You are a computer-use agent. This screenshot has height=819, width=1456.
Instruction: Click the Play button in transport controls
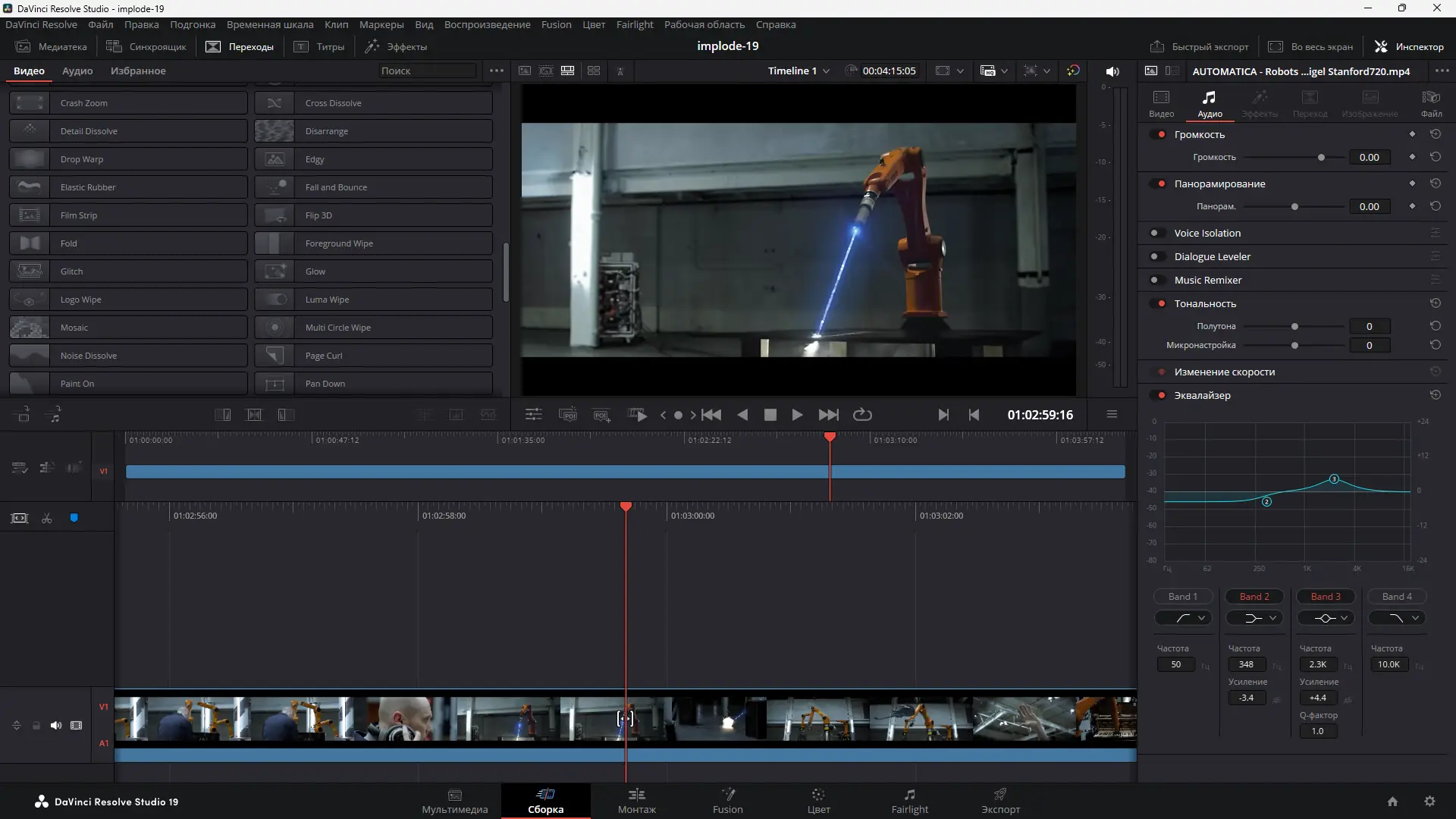click(x=797, y=415)
